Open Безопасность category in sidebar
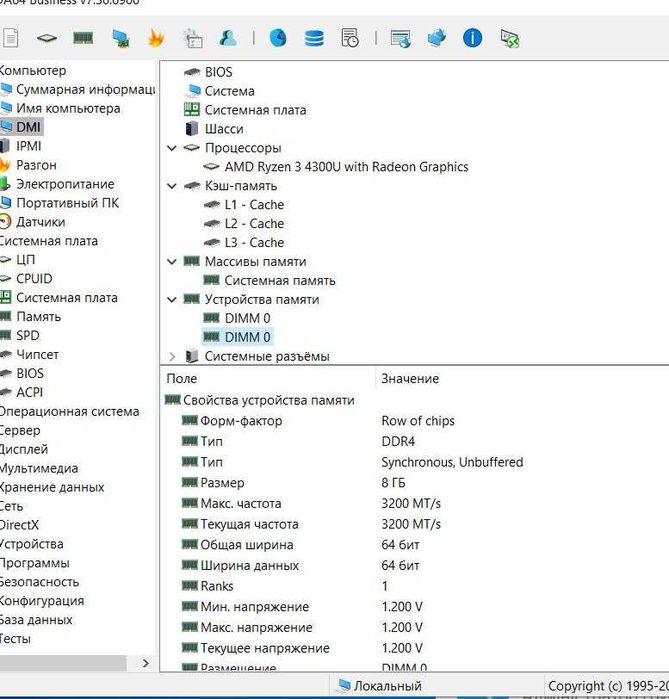This screenshot has width=669, height=699. [39, 582]
